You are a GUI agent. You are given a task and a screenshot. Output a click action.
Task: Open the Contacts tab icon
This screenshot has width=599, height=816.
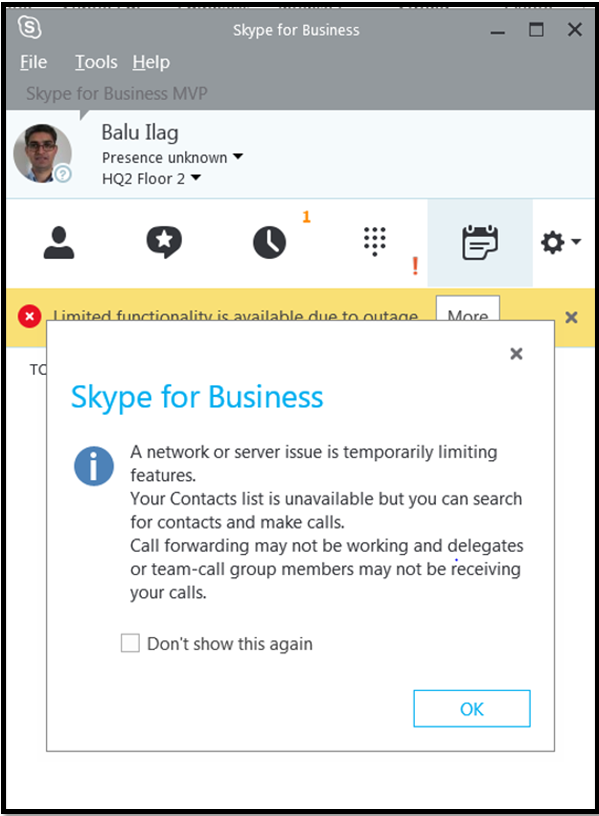click(59, 243)
